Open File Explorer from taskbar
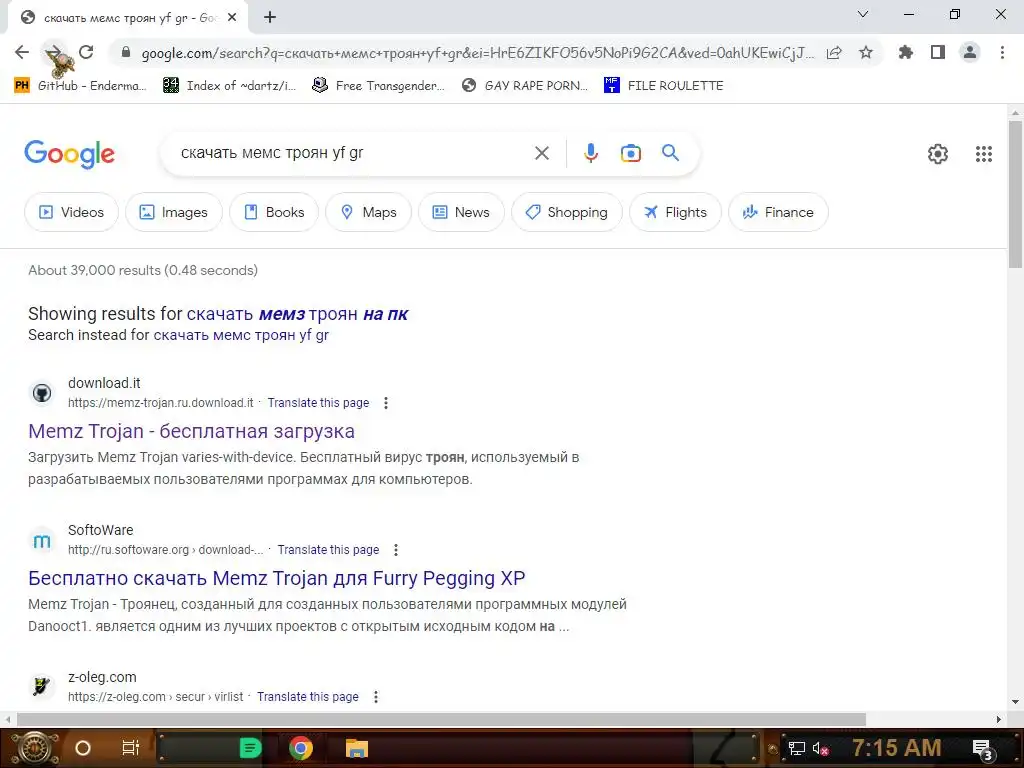The width and height of the screenshot is (1024, 768). coord(357,748)
